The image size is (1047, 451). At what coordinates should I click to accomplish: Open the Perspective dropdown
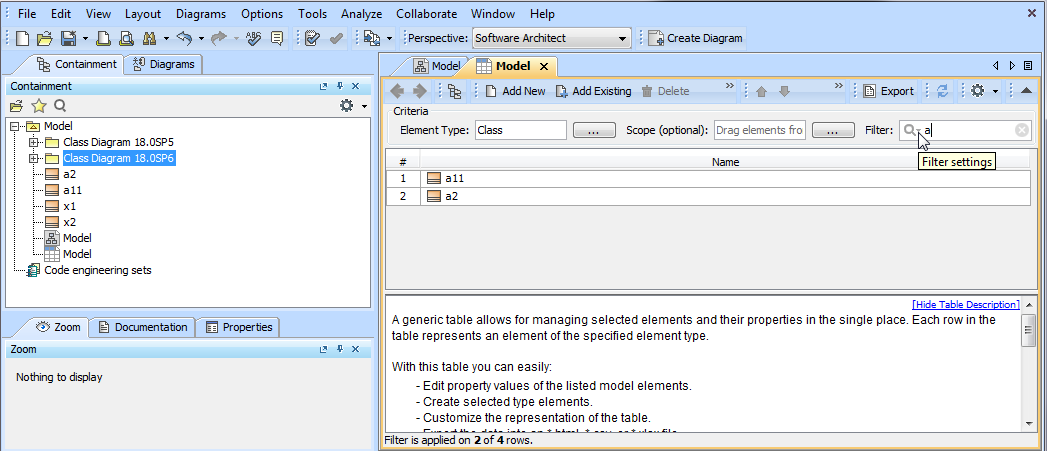point(623,38)
